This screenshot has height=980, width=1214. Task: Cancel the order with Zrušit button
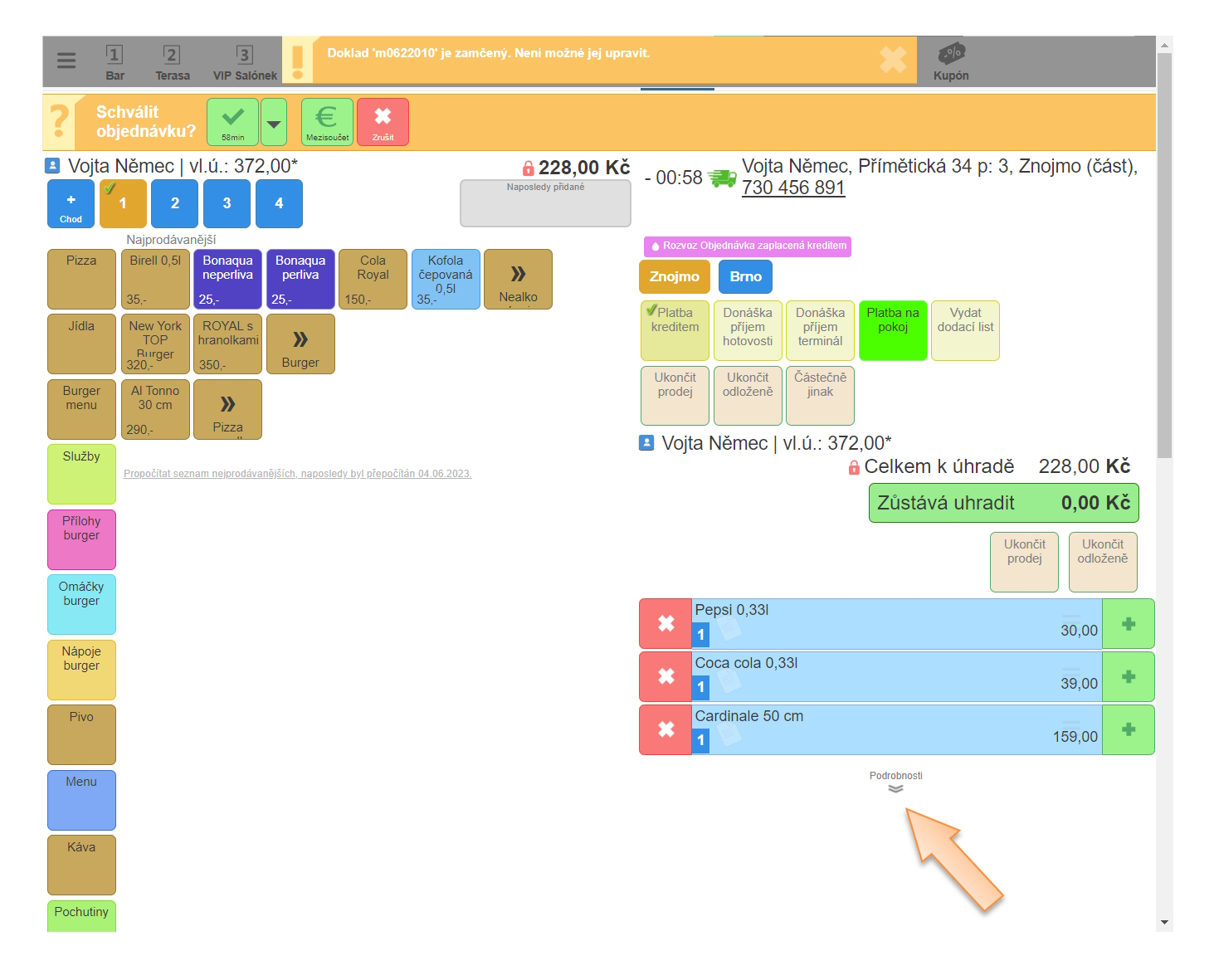(383, 121)
